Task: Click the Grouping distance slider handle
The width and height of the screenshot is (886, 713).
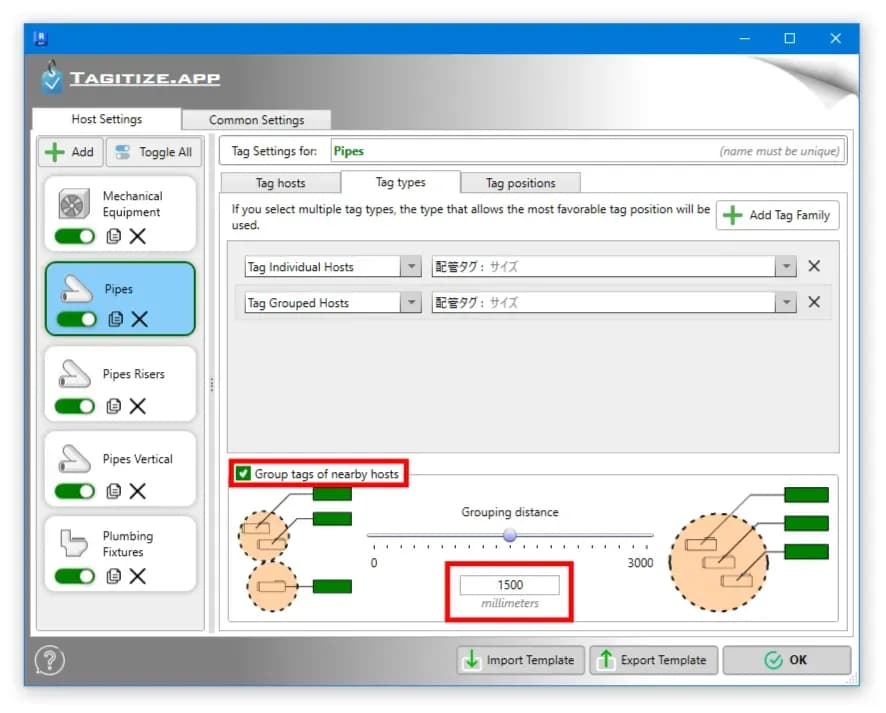Action: tap(510, 534)
